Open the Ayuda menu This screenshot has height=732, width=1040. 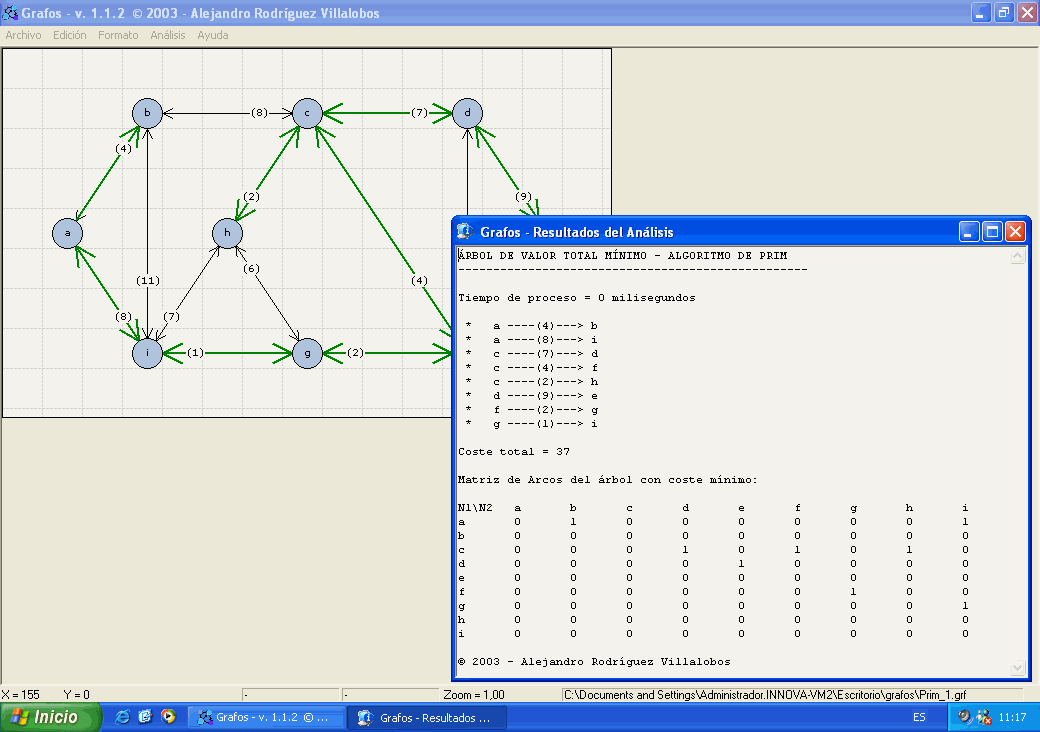(x=213, y=35)
